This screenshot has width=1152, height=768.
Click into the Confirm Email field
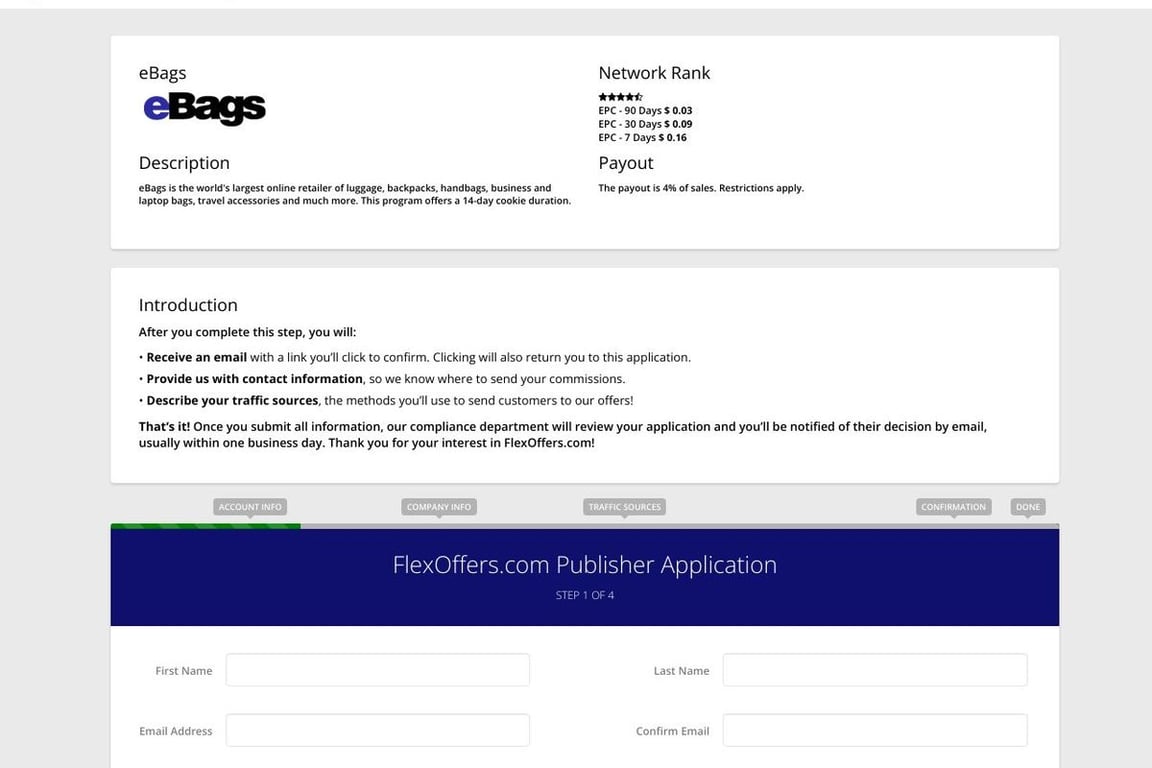click(x=874, y=730)
